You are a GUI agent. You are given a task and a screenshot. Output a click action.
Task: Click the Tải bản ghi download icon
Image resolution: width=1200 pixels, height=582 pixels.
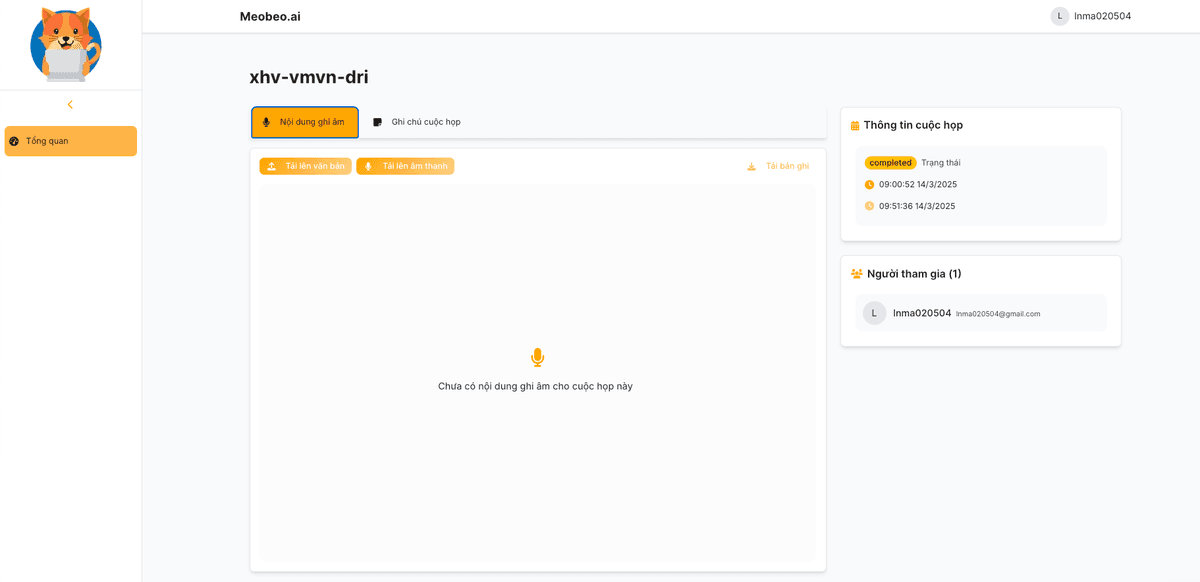[752, 166]
